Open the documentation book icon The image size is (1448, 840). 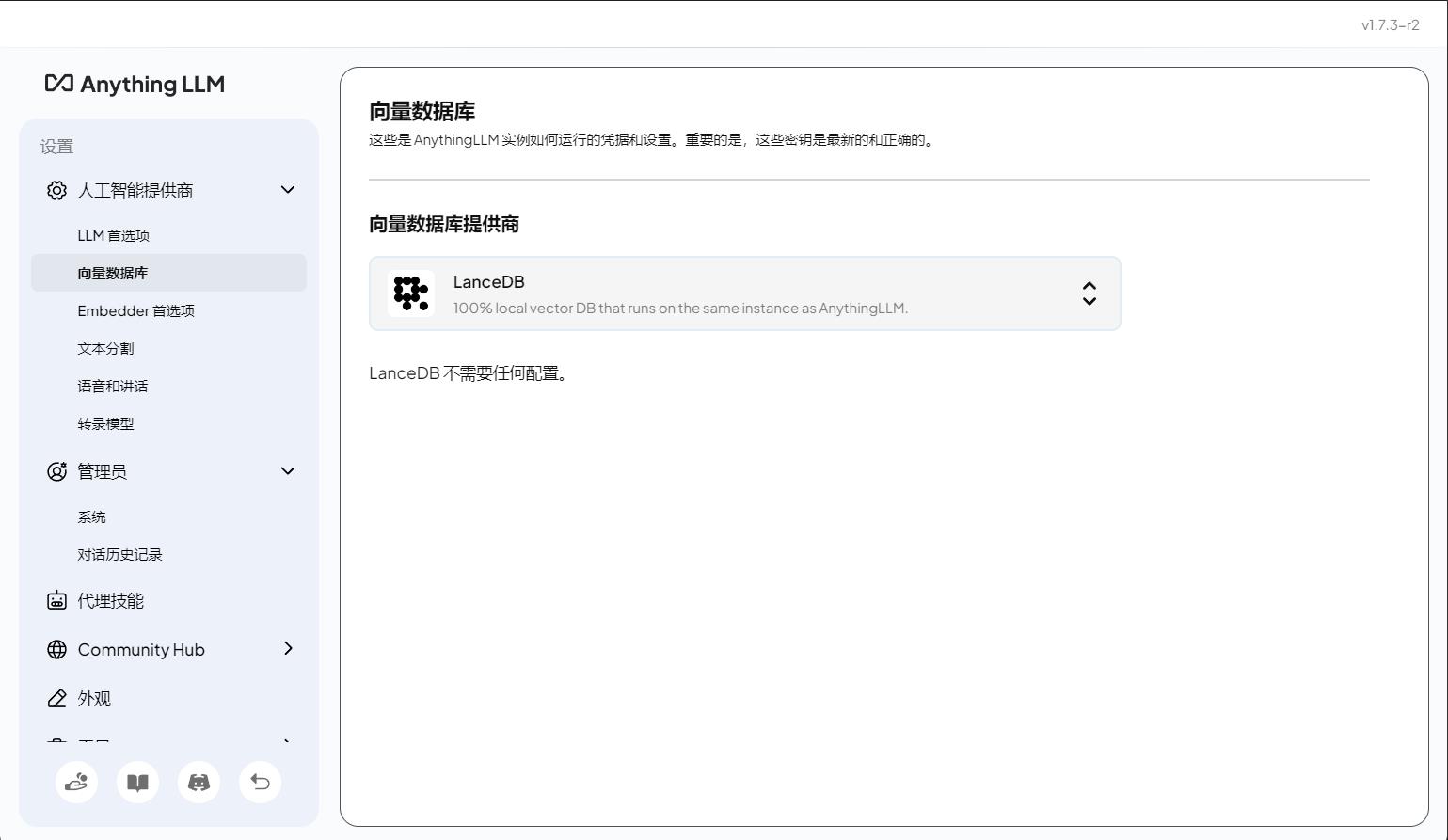click(x=137, y=783)
